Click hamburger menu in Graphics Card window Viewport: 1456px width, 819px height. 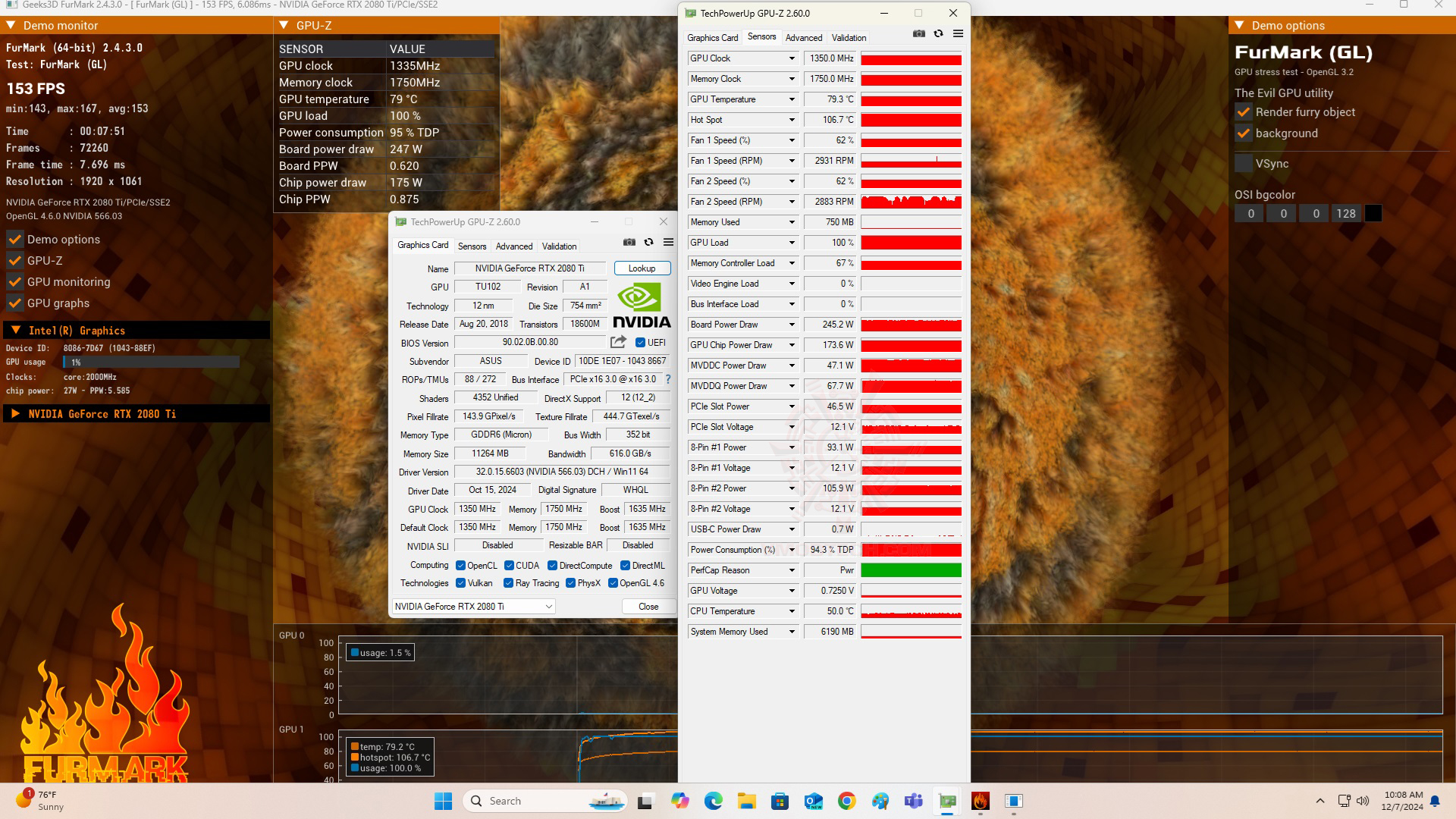tap(668, 243)
